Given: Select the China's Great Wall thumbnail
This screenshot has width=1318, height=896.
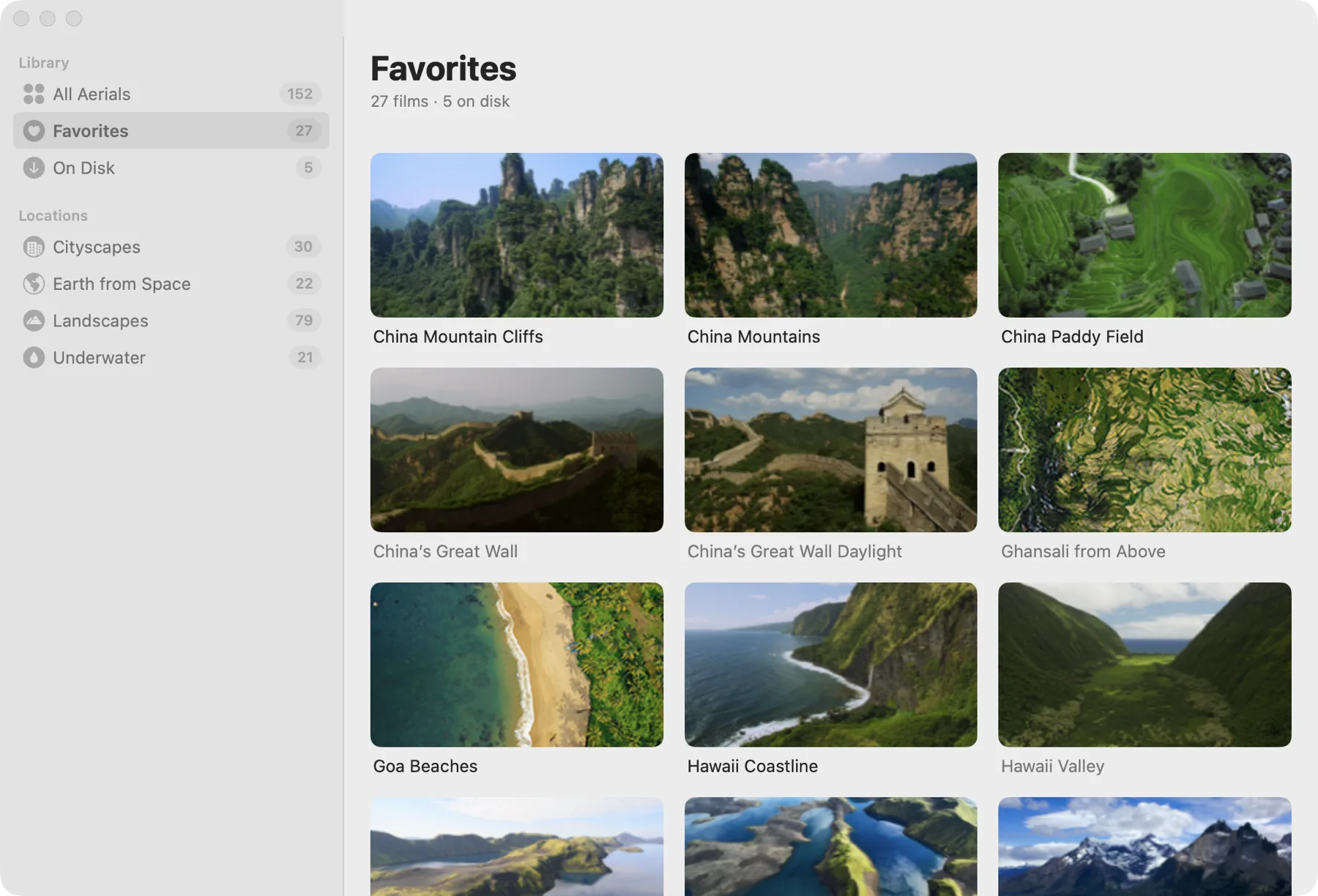Looking at the screenshot, I should 517,449.
